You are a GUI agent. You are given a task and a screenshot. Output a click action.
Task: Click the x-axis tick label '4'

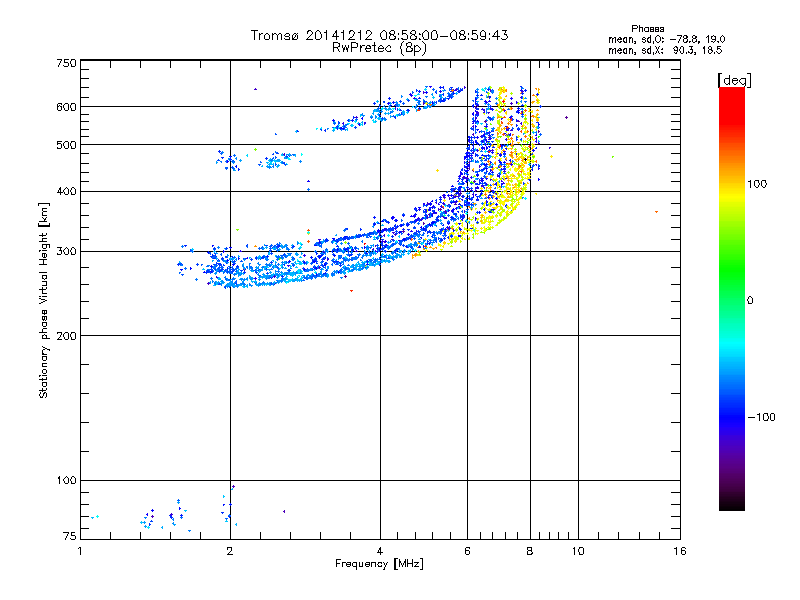(x=380, y=551)
